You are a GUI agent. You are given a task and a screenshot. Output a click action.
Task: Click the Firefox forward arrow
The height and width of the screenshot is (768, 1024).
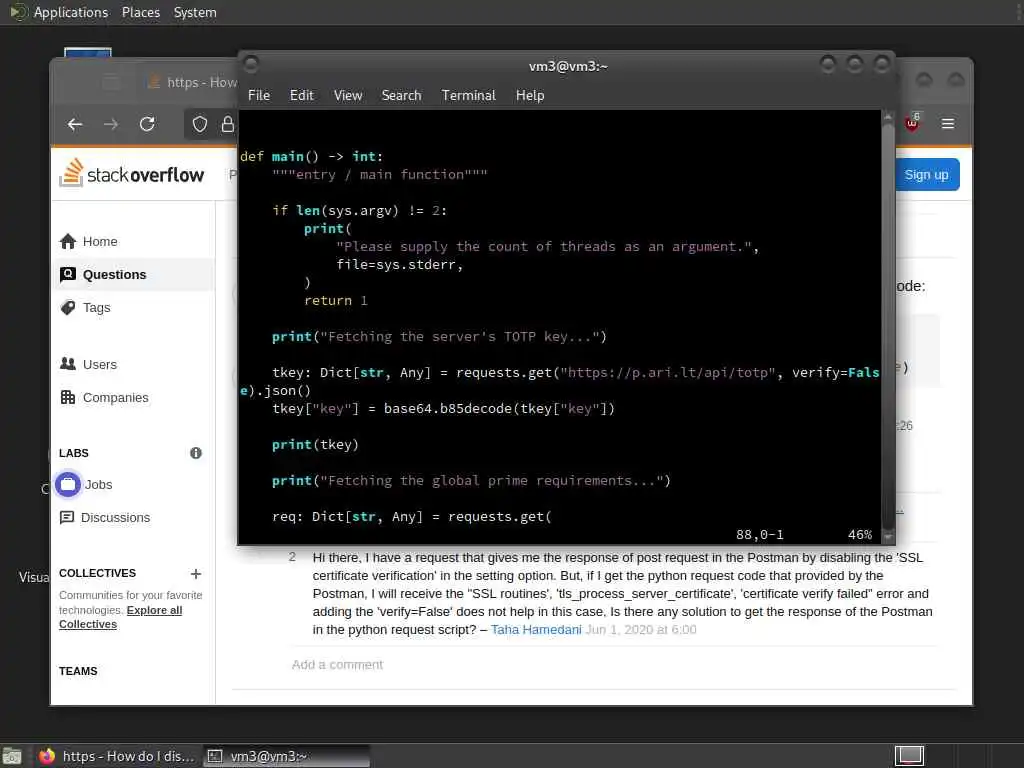point(111,124)
